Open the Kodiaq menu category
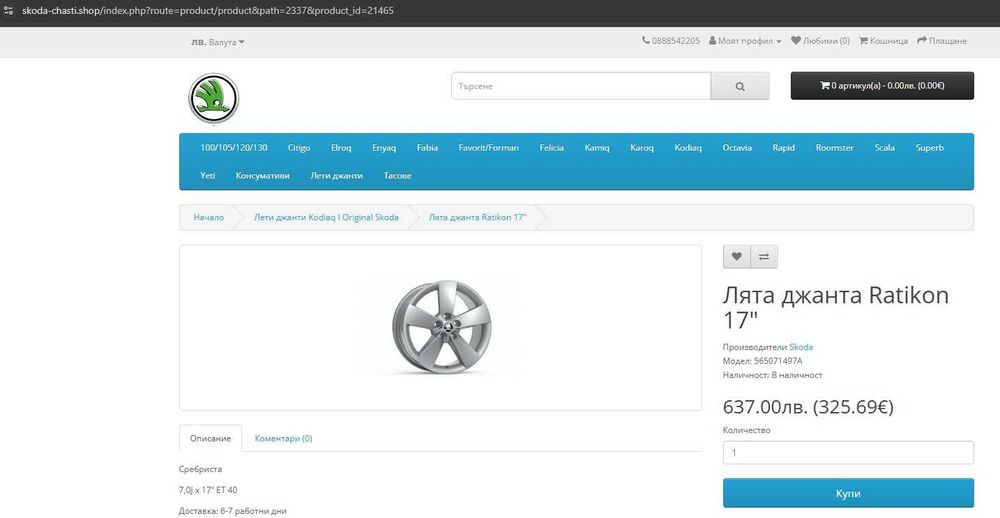This screenshot has width=1000, height=518. [688, 147]
